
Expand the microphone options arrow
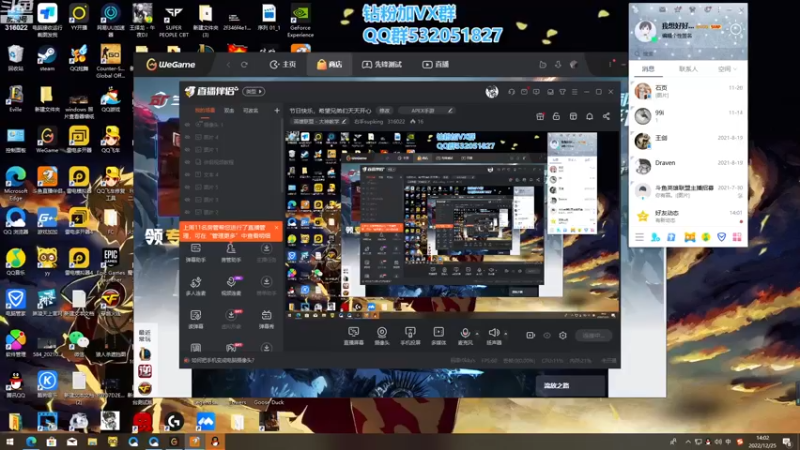pyautogui.click(x=477, y=334)
